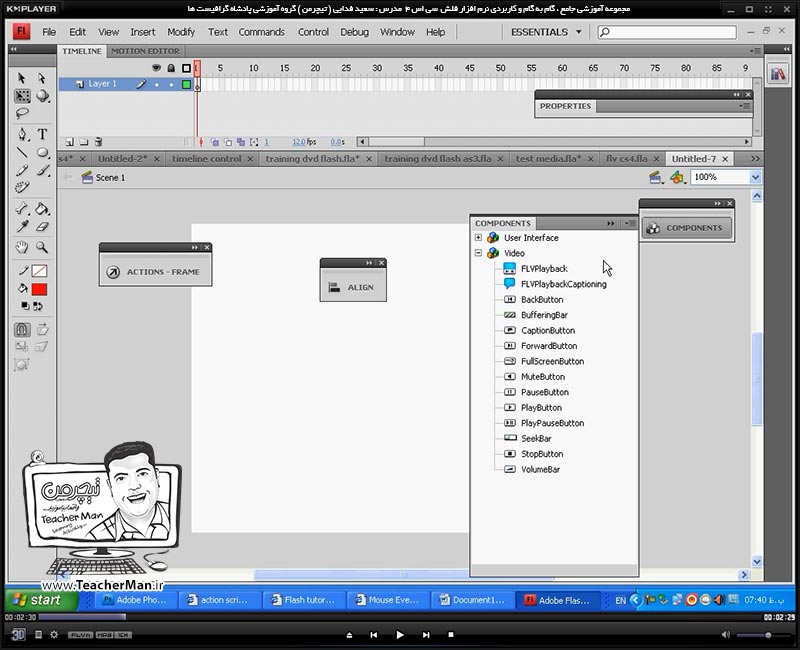Toggle Snap to Objects magnet

[x=21, y=330]
